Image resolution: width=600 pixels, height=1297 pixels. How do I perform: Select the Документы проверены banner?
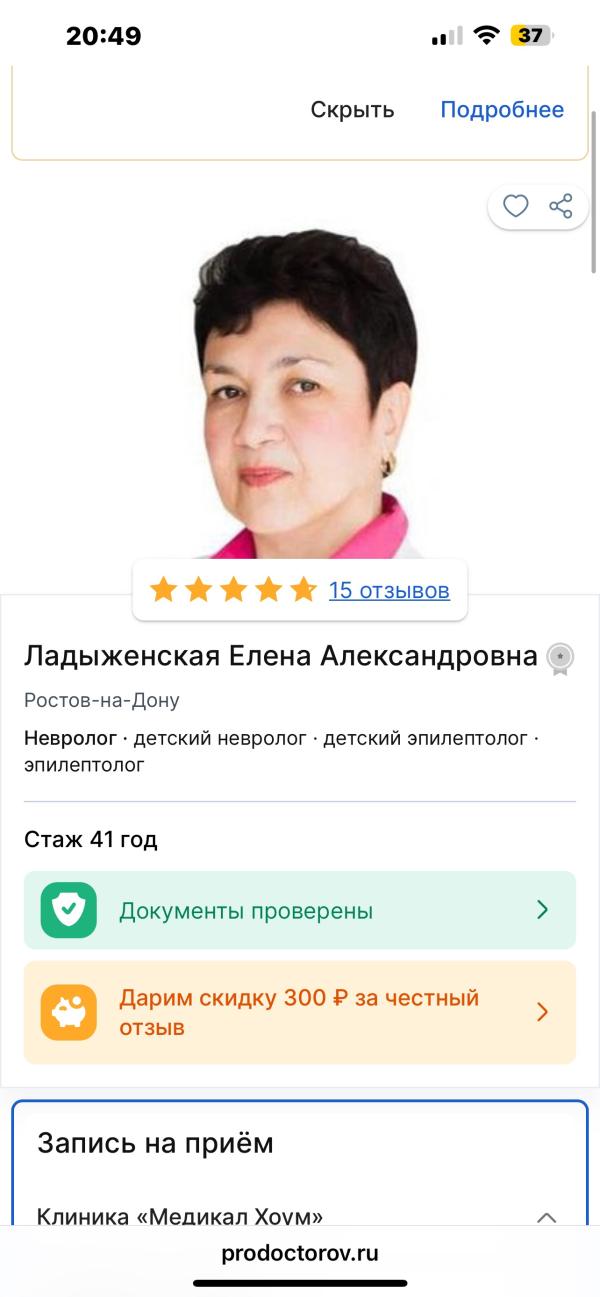click(300, 910)
